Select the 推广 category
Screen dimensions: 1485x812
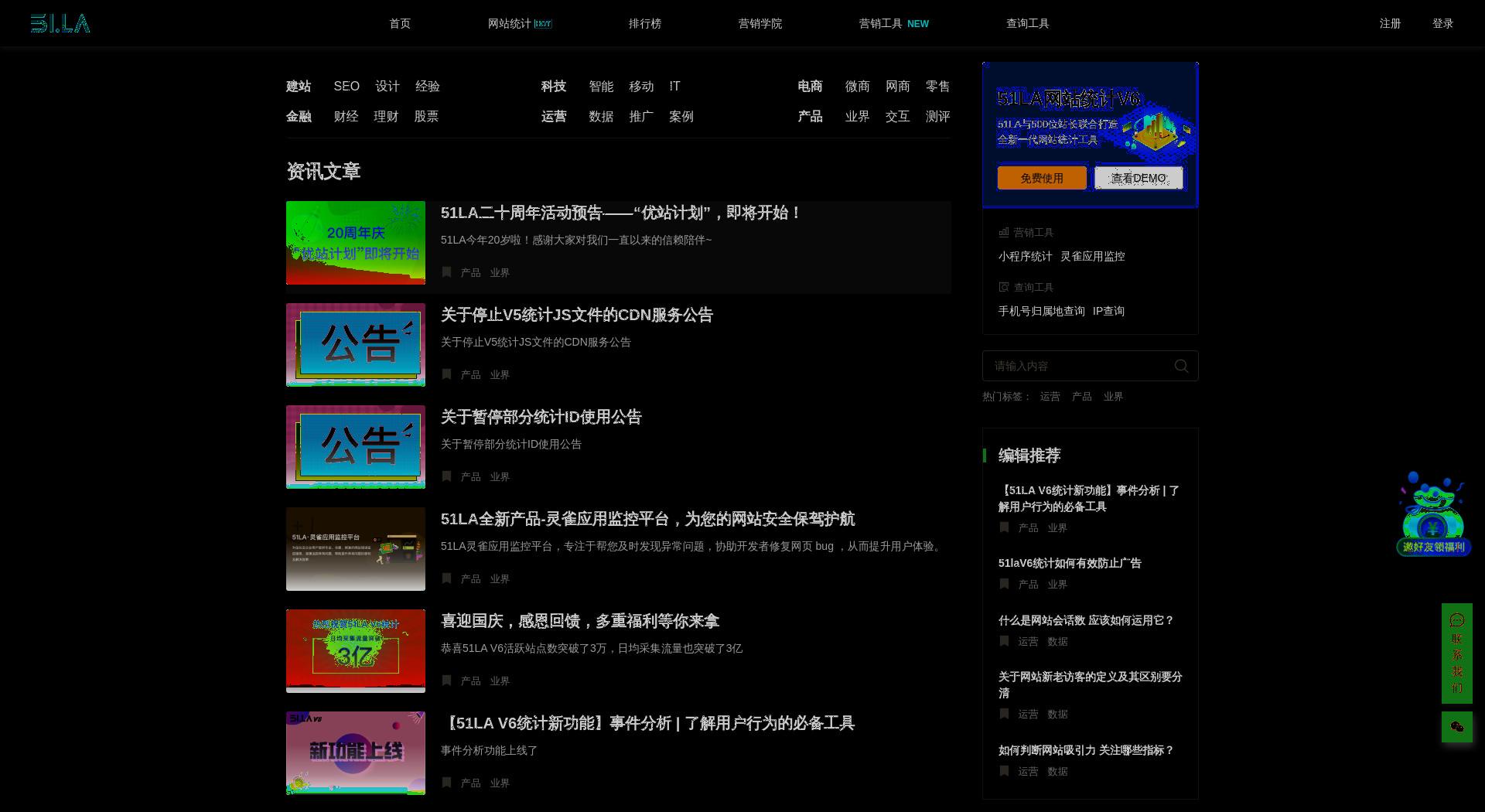coord(641,116)
